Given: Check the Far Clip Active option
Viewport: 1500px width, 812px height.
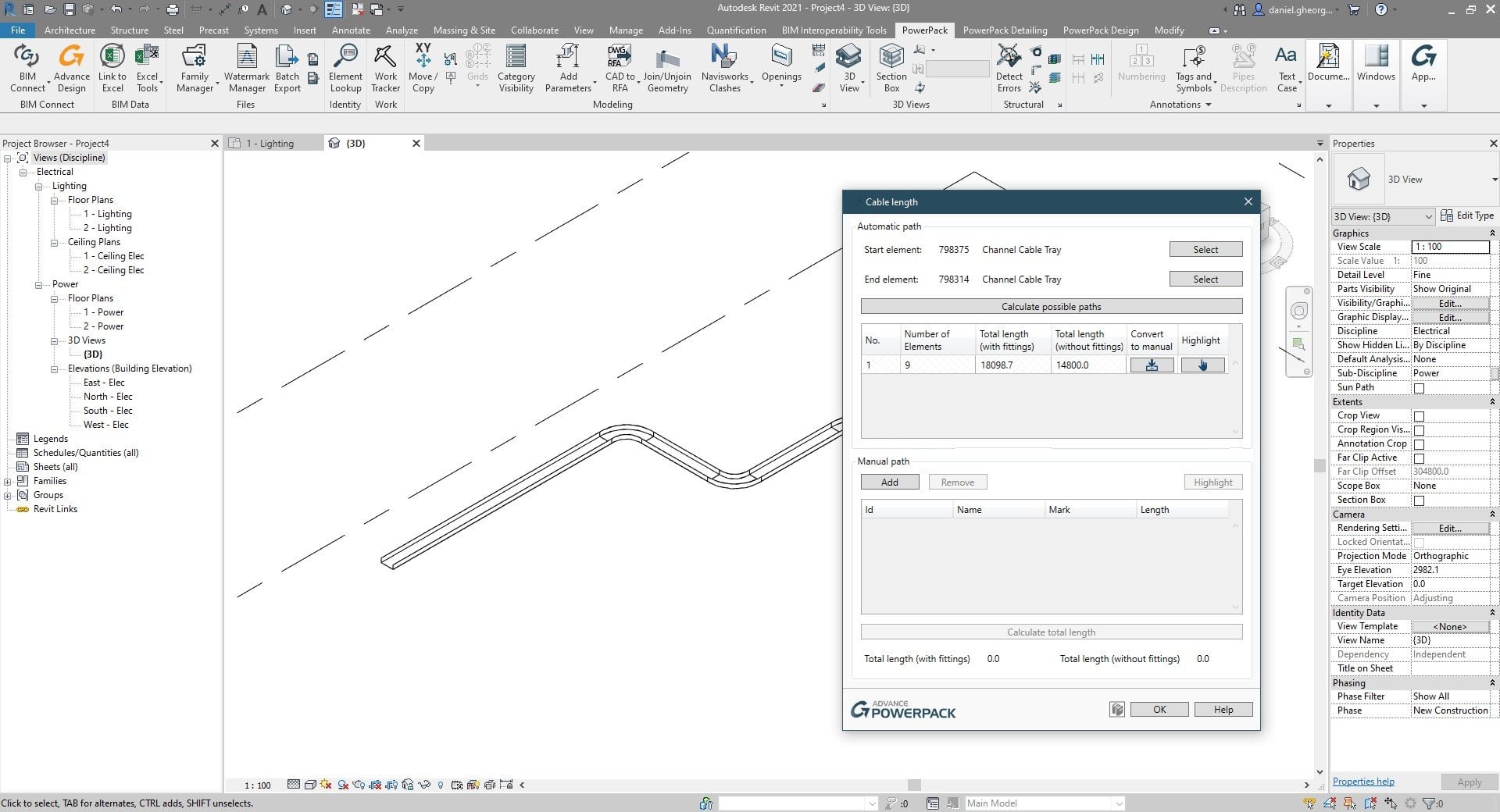Looking at the screenshot, I should point(1418,458).
